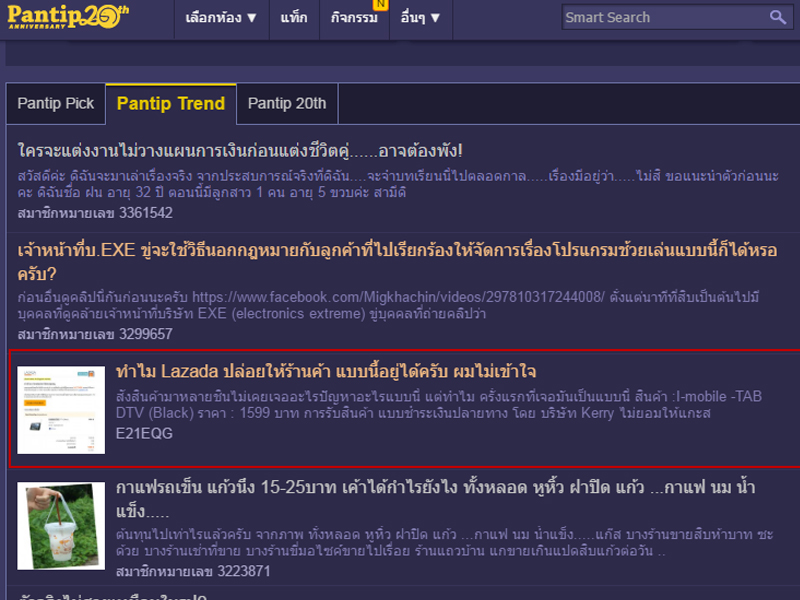Viewport: 800px width, 600px height.
Task: Switch to the Pantip Pick tab
Action: point(56,104)
